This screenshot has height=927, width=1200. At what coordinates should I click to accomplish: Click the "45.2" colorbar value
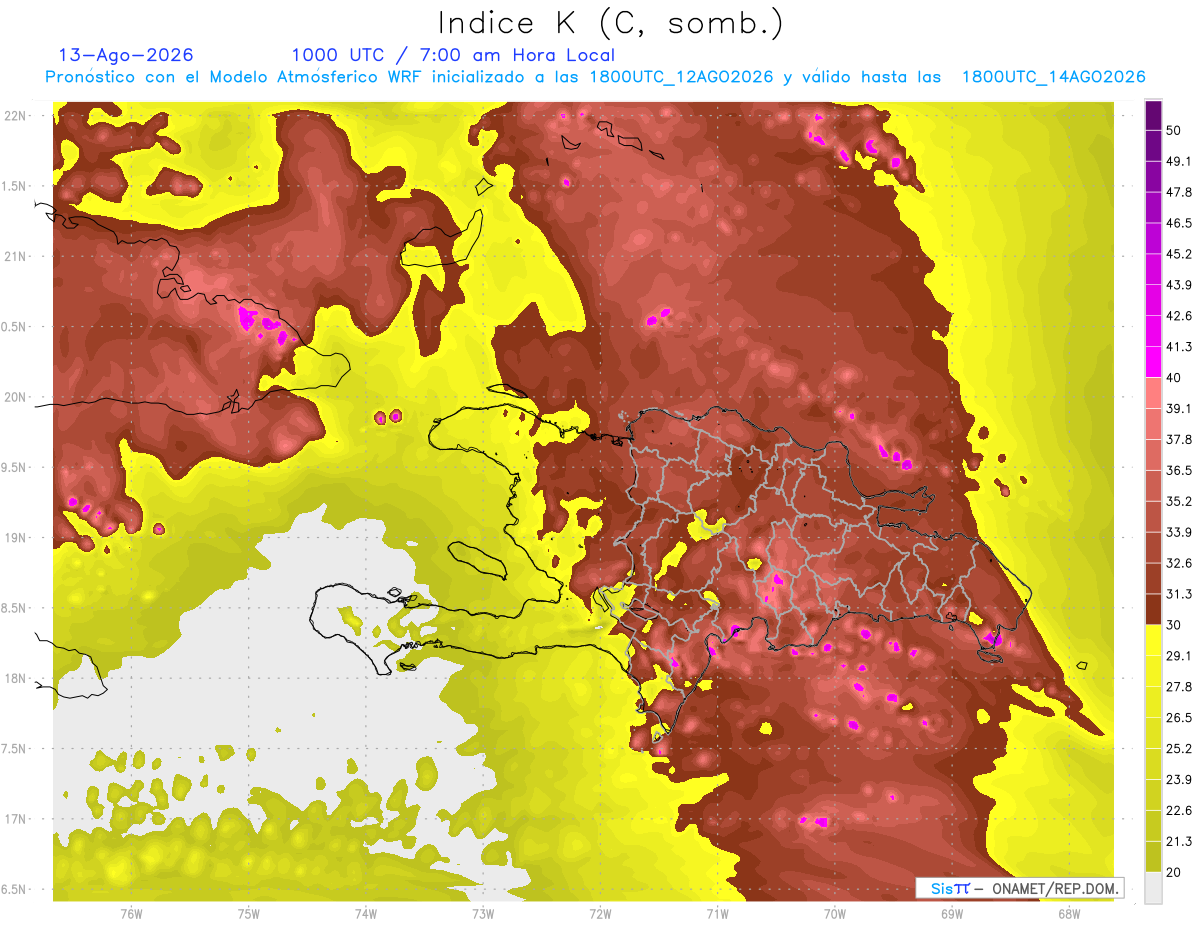[1179, 254]
